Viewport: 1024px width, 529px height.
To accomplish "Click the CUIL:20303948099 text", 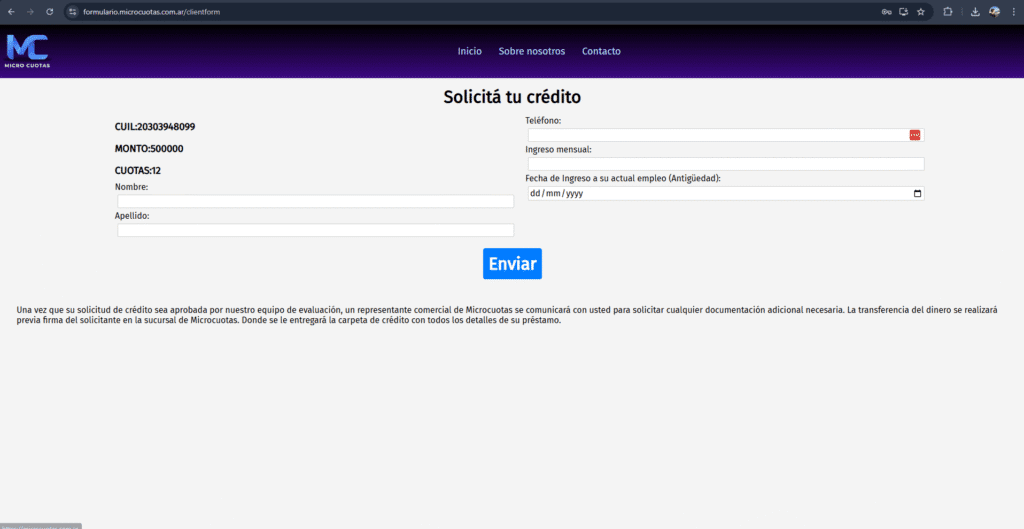I will click(155, 127).
